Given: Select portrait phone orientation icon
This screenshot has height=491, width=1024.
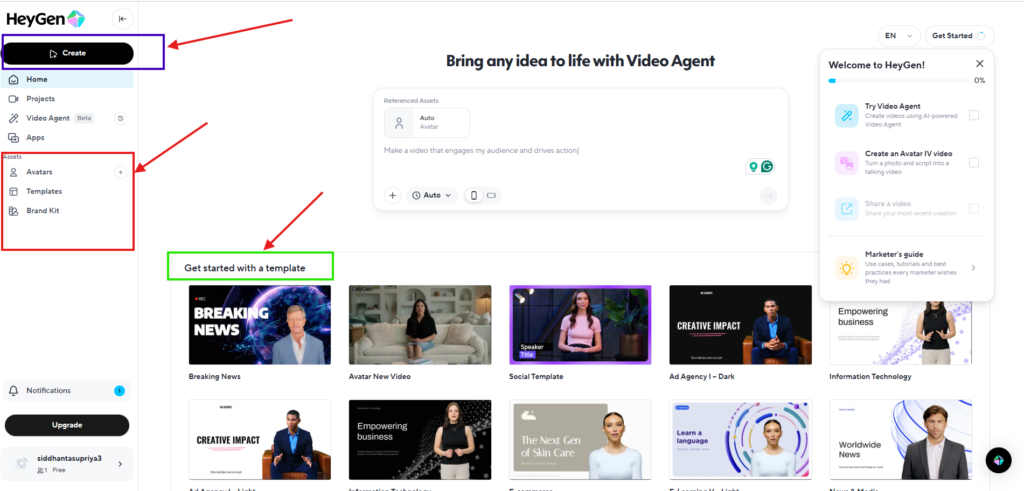Looking at the screenshot, I should [474, 195].
